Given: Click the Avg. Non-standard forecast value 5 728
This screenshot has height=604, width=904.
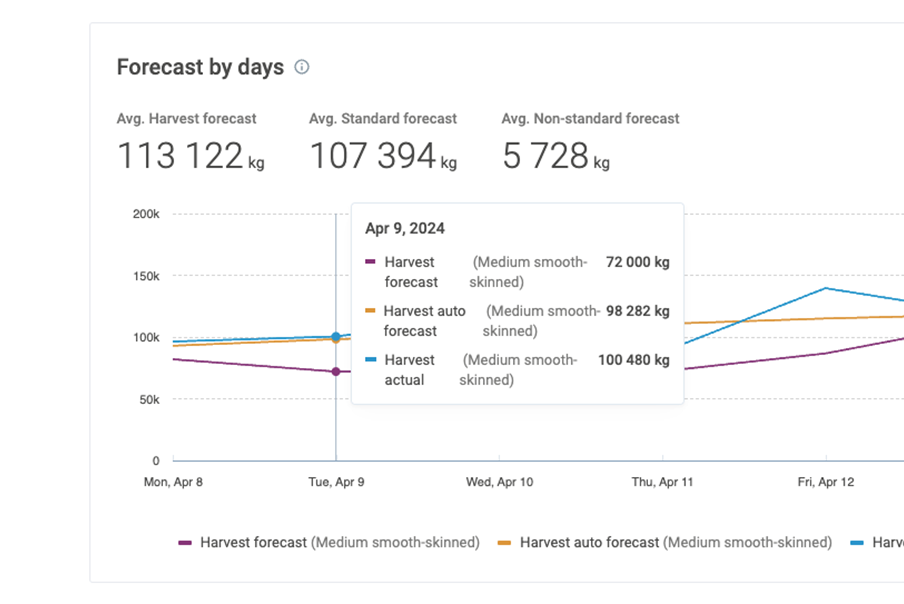Looking at the screenshot, I should point(546,157).
